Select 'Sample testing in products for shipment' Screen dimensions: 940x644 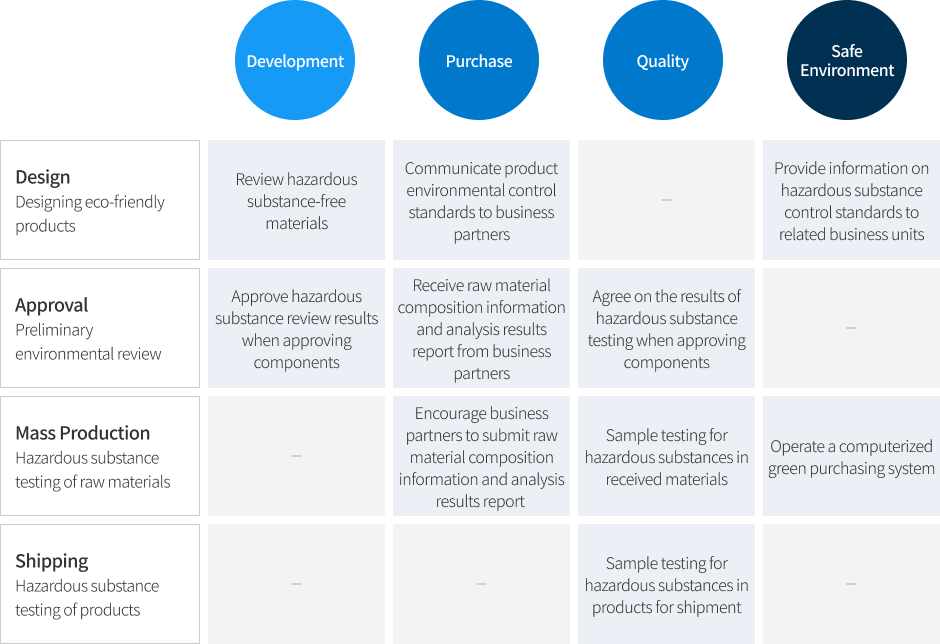(667, 584)
